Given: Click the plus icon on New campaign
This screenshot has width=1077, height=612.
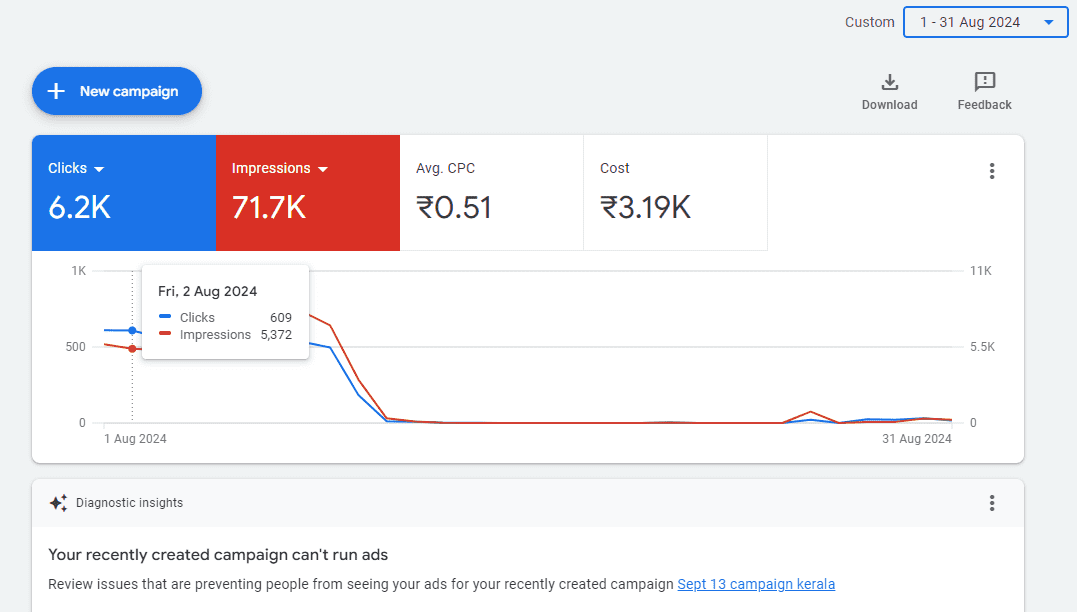Looking at the screenshot, I should click(x=56, y=91).
